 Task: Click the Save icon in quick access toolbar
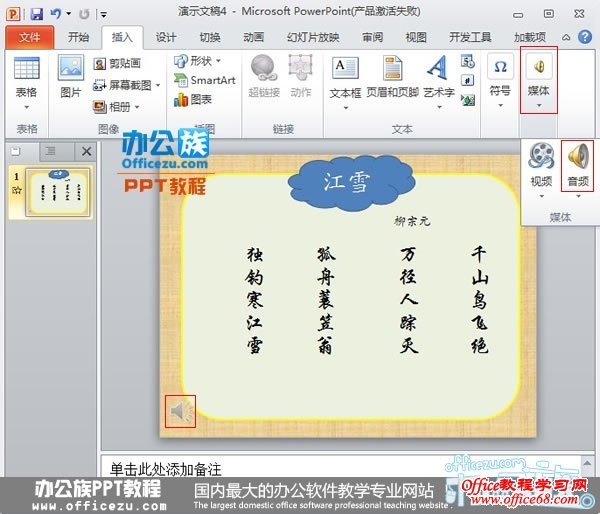pyautogui.click(x=37, y=14)
